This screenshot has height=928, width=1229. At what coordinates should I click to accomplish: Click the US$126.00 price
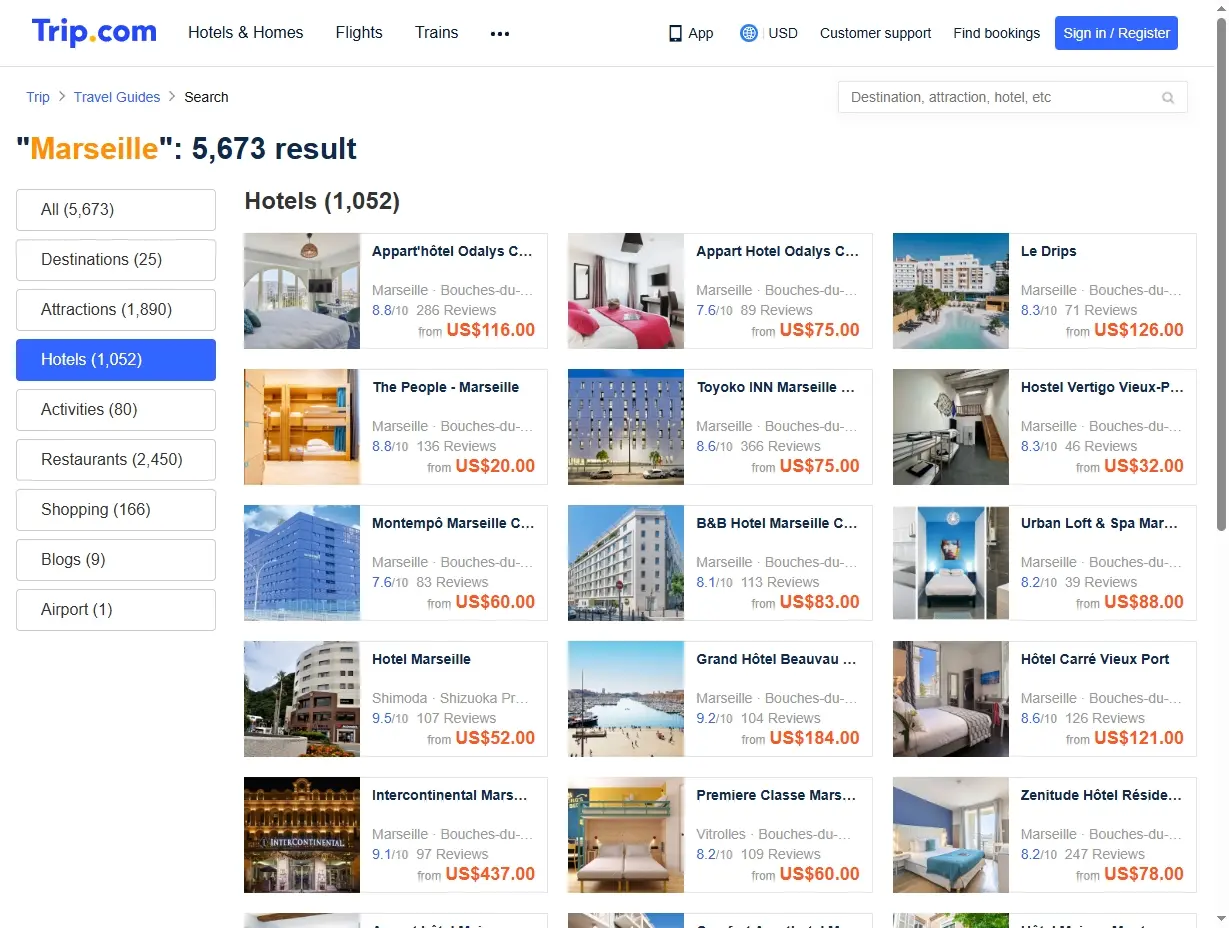click(1139, 330)
